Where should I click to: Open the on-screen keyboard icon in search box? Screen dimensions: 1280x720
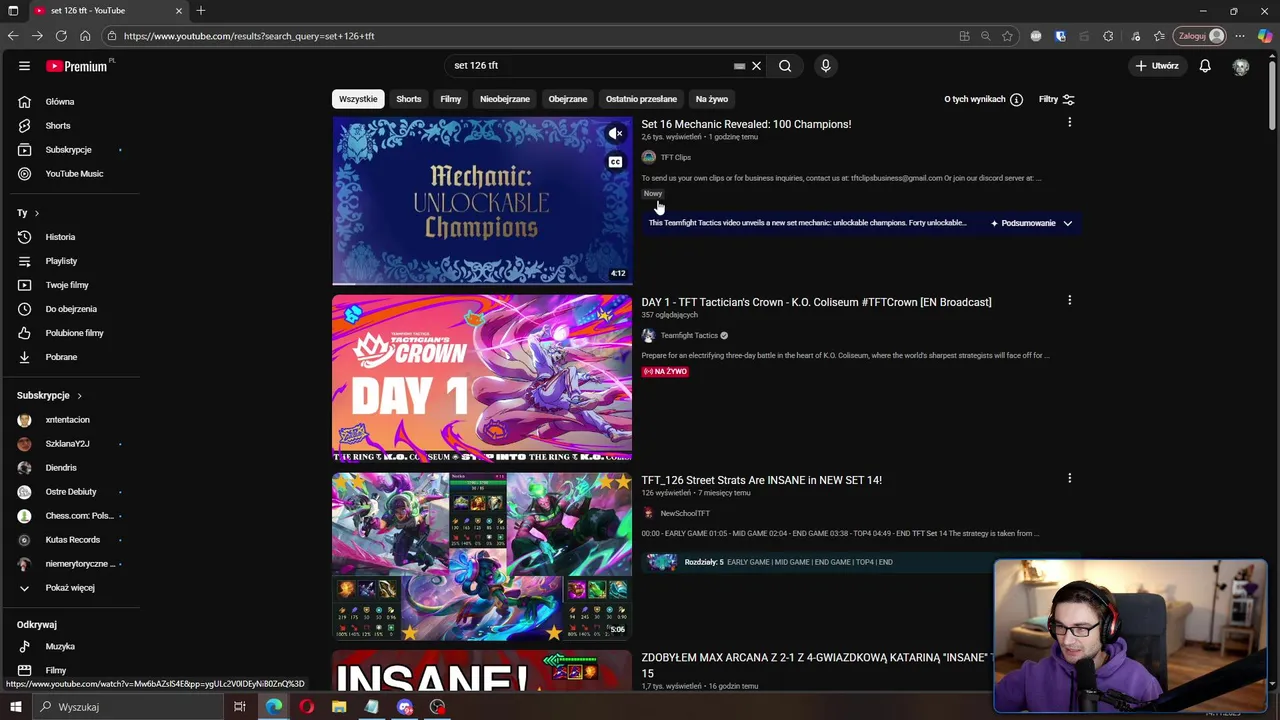[739, 66]
